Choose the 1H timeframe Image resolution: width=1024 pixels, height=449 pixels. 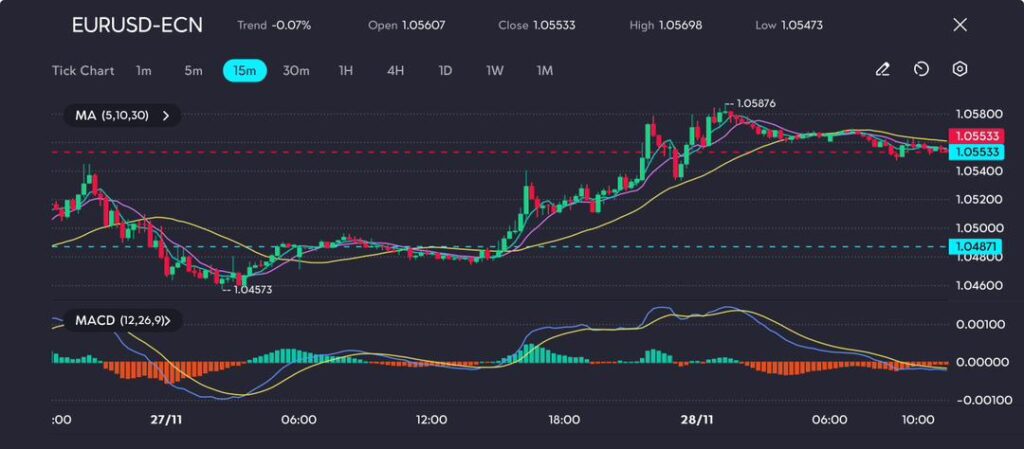point(346,71)
